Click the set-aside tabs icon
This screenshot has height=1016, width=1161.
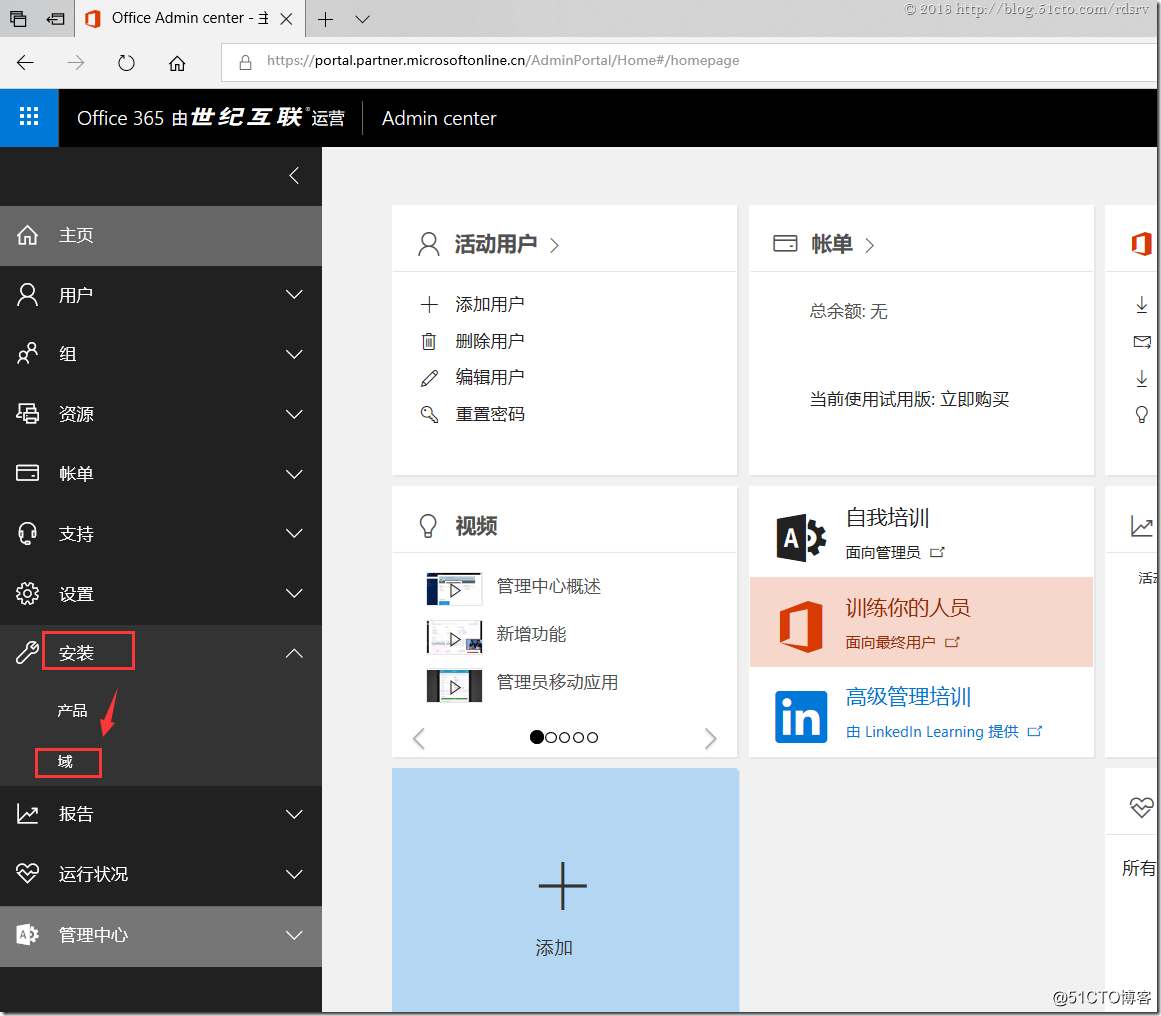(x=56, y=19)
